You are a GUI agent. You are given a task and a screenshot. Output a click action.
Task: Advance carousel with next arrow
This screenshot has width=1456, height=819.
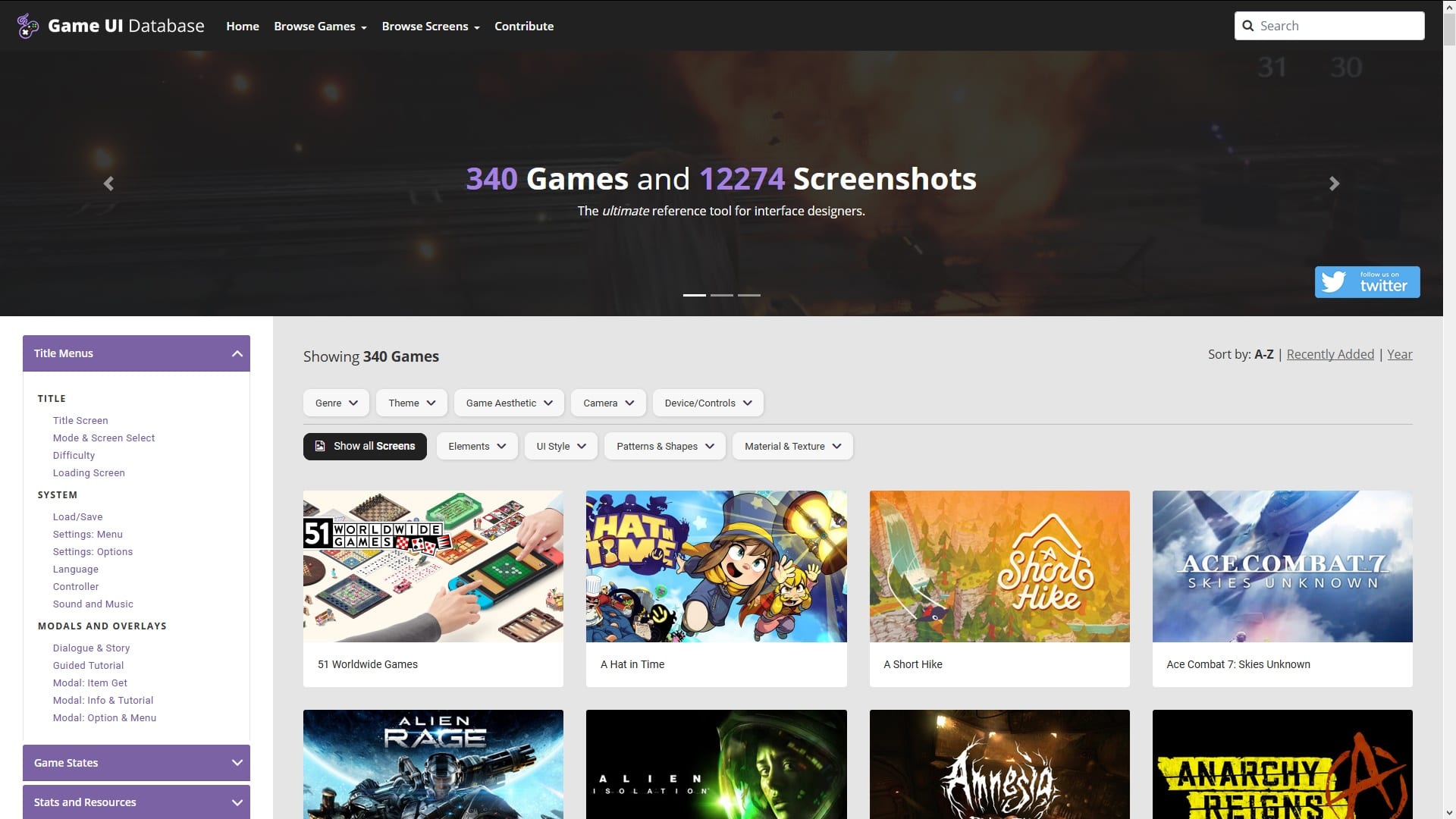[x=1334, y=184]
